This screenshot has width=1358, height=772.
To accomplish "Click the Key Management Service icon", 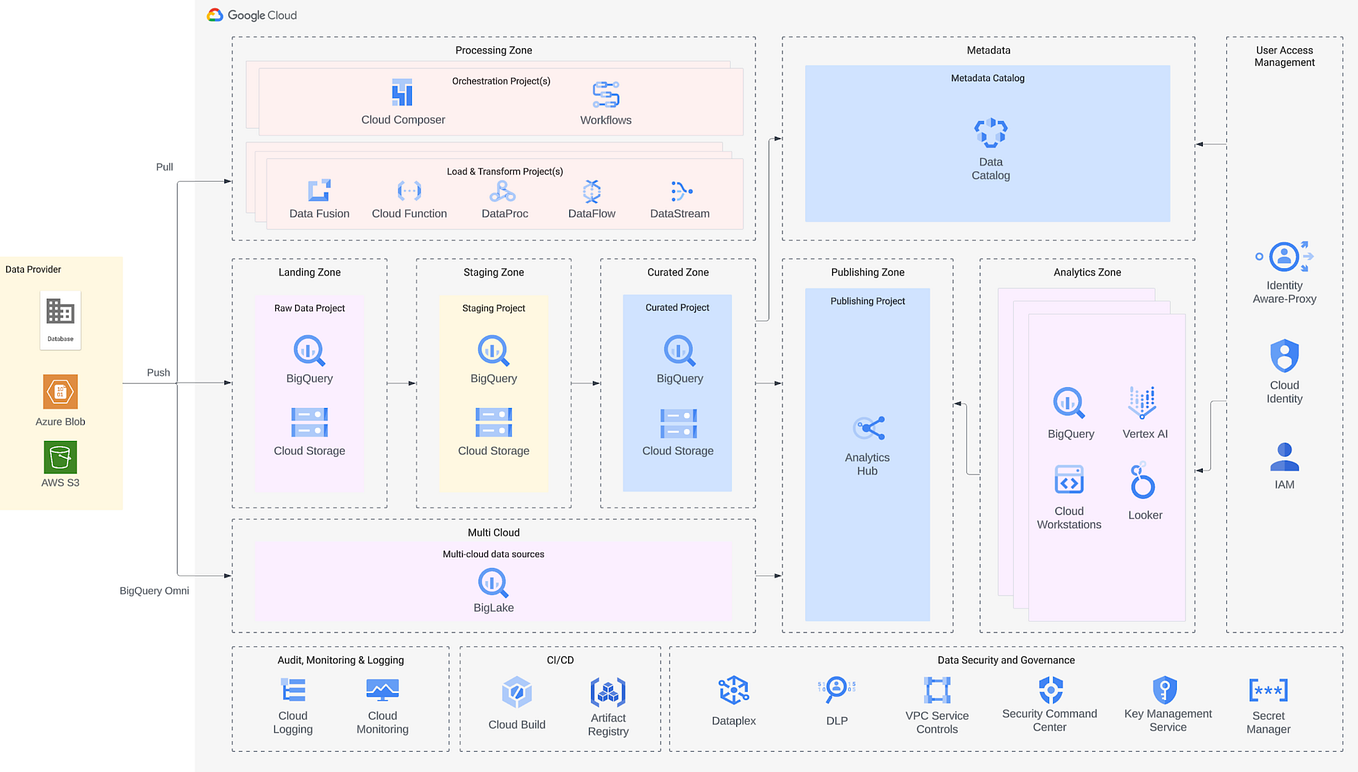I will (1167, 689).
